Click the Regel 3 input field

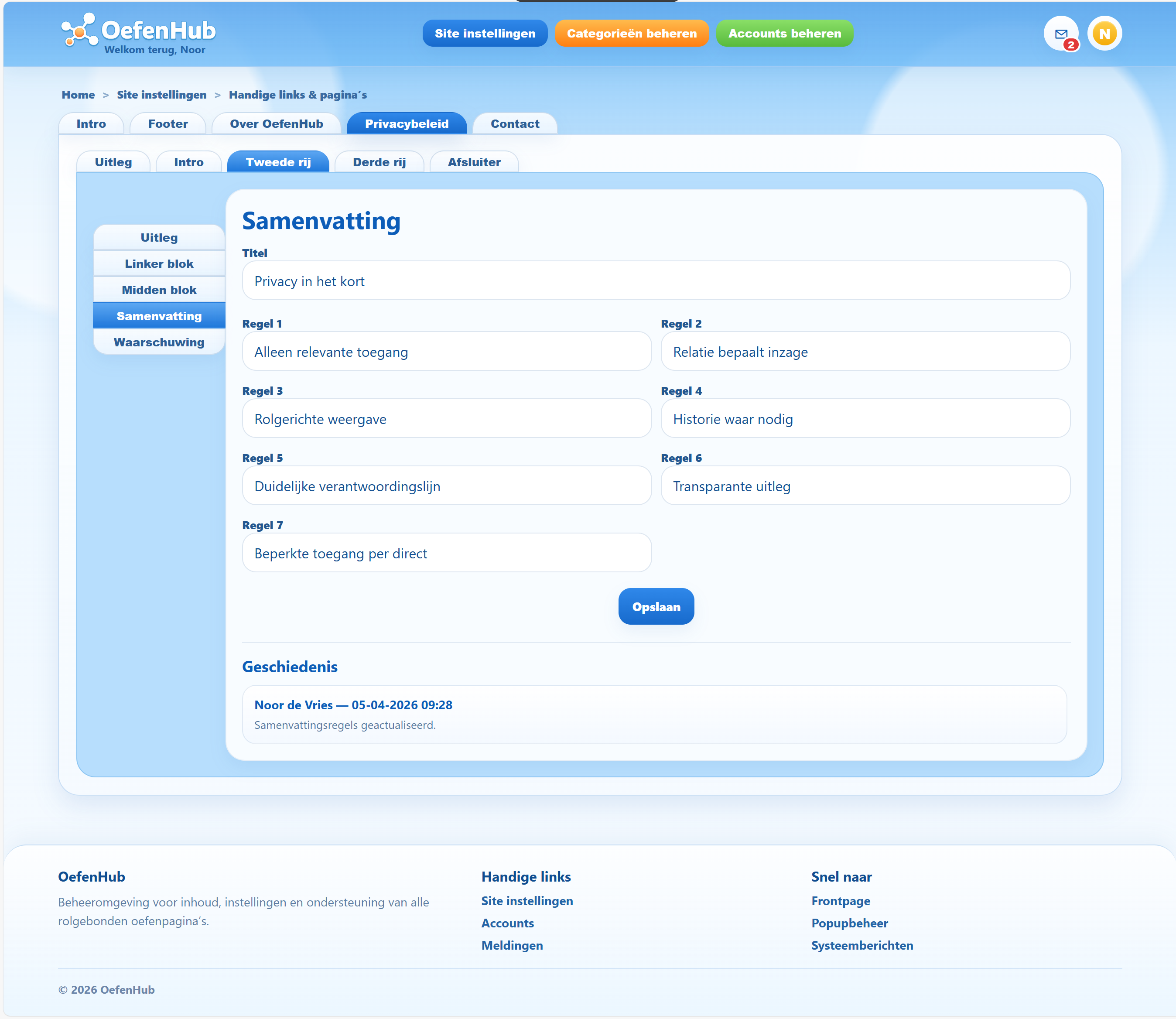coord(447,418)
